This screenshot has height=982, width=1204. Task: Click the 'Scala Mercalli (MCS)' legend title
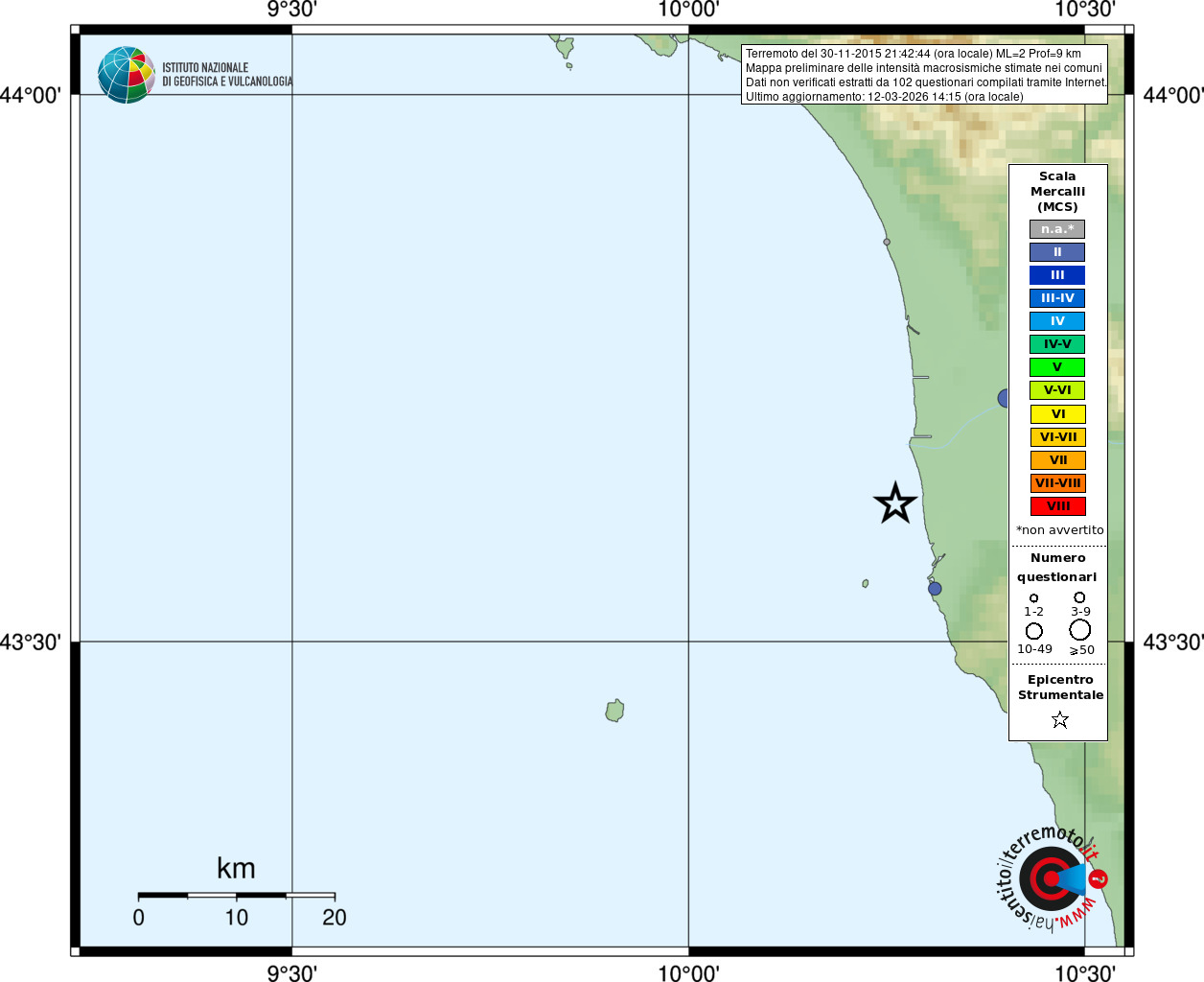(1057, 192)
